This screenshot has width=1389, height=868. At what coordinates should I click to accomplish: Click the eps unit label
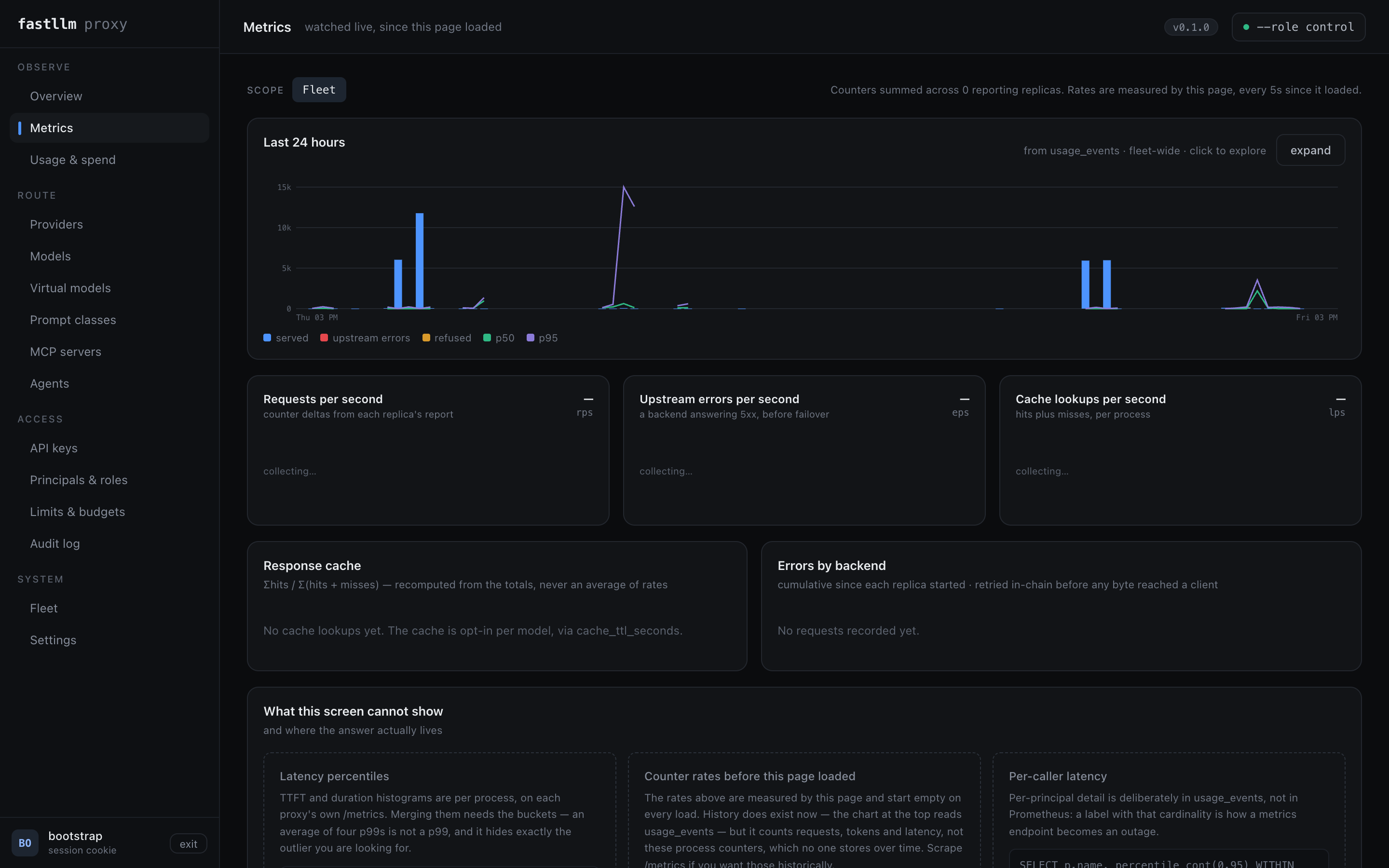(960, 412)
